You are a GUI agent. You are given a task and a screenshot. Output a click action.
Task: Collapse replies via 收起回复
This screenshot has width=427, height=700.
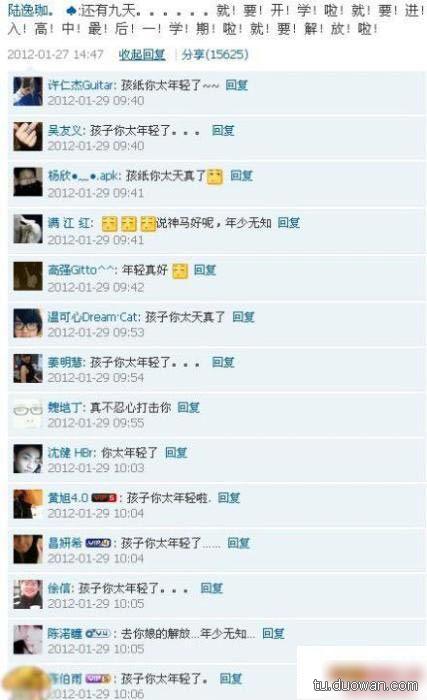tap(142, 54)
